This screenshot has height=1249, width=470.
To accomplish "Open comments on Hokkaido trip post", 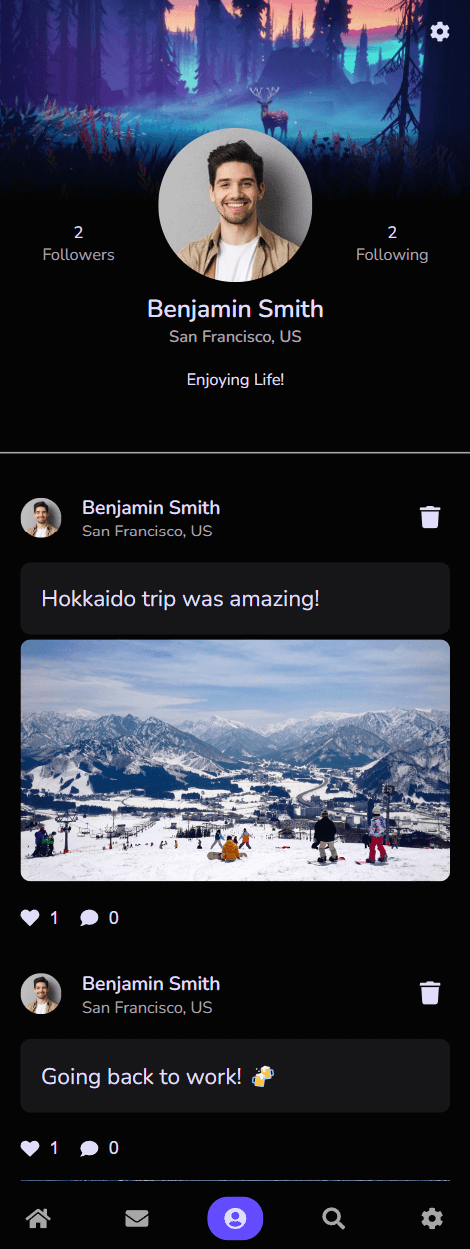I will (89, 917).
